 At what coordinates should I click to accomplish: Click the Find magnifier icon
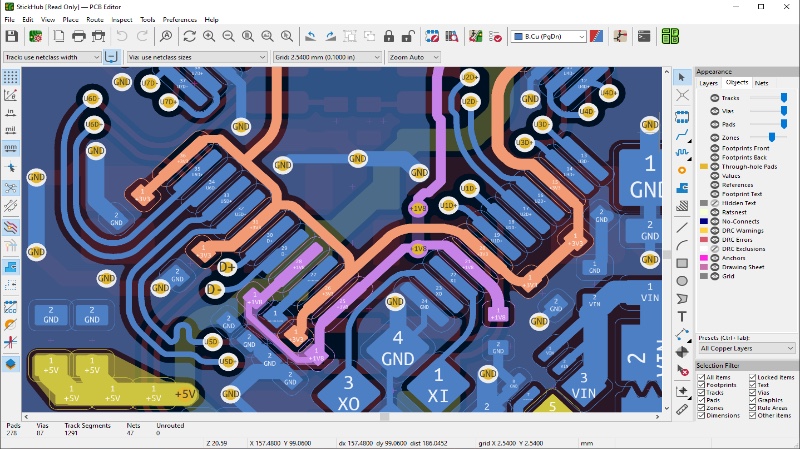[166, 36]
